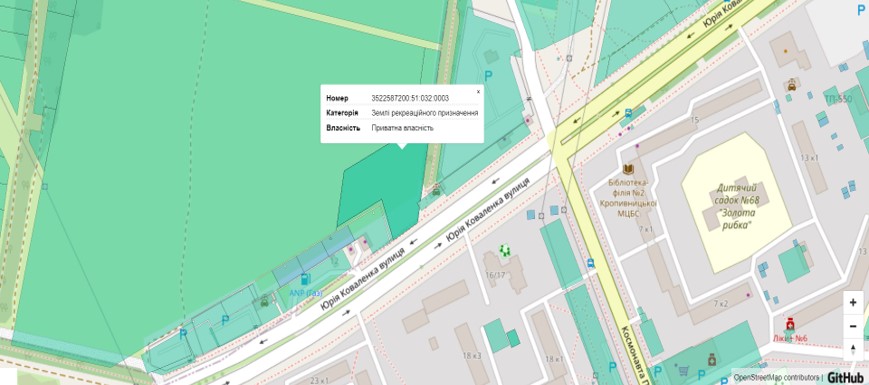
Task: Zoom out with the minus button
Action: coord(853,326)
